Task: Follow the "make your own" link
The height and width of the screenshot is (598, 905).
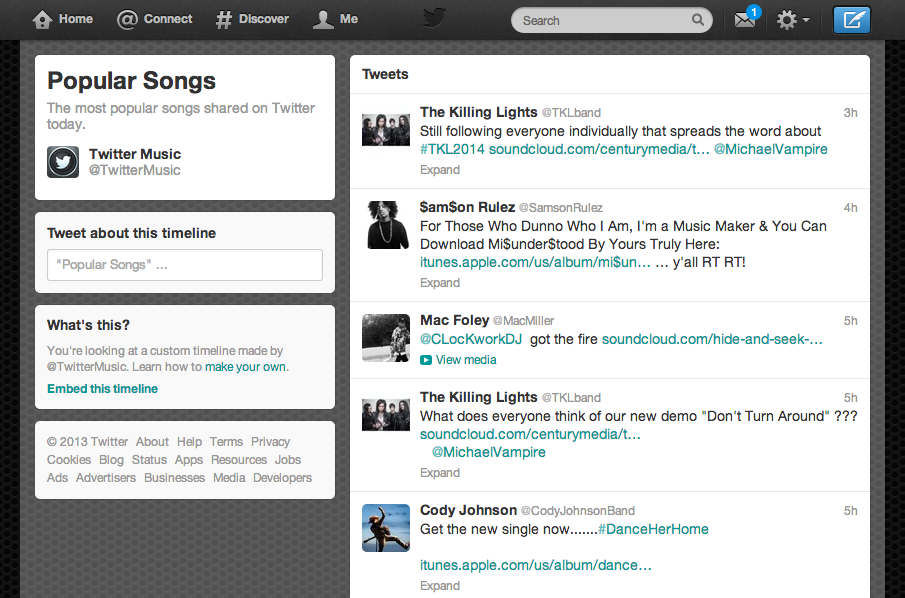Action: (246, 367)
